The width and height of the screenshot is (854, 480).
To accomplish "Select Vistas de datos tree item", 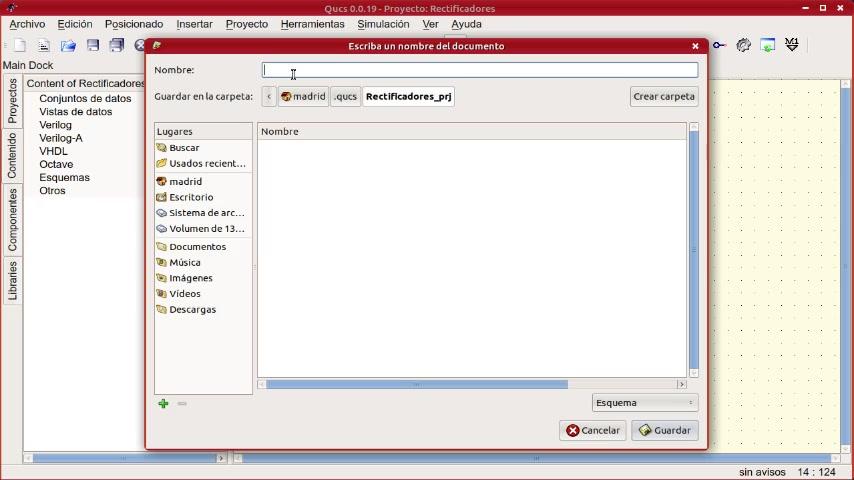I will [x=76, y=112].
